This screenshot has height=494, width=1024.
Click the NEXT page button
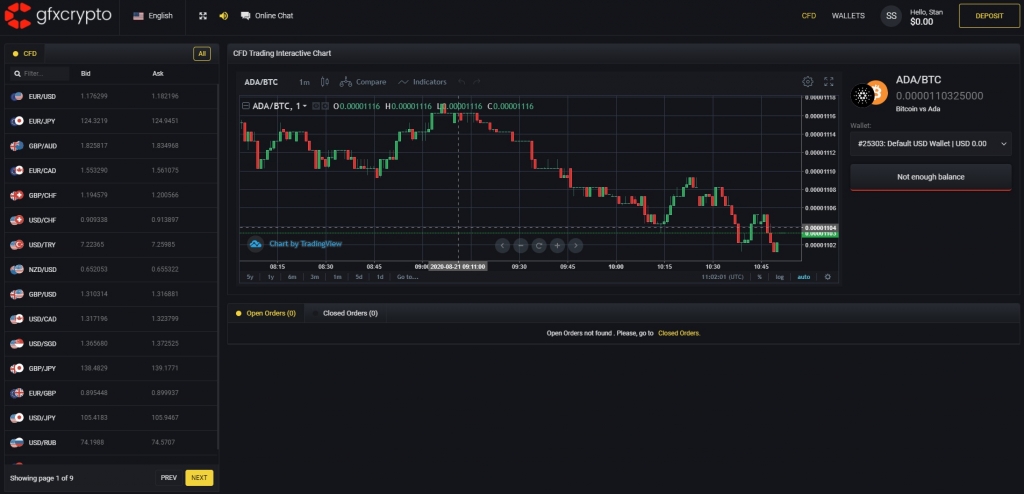[x=199, y=478]
